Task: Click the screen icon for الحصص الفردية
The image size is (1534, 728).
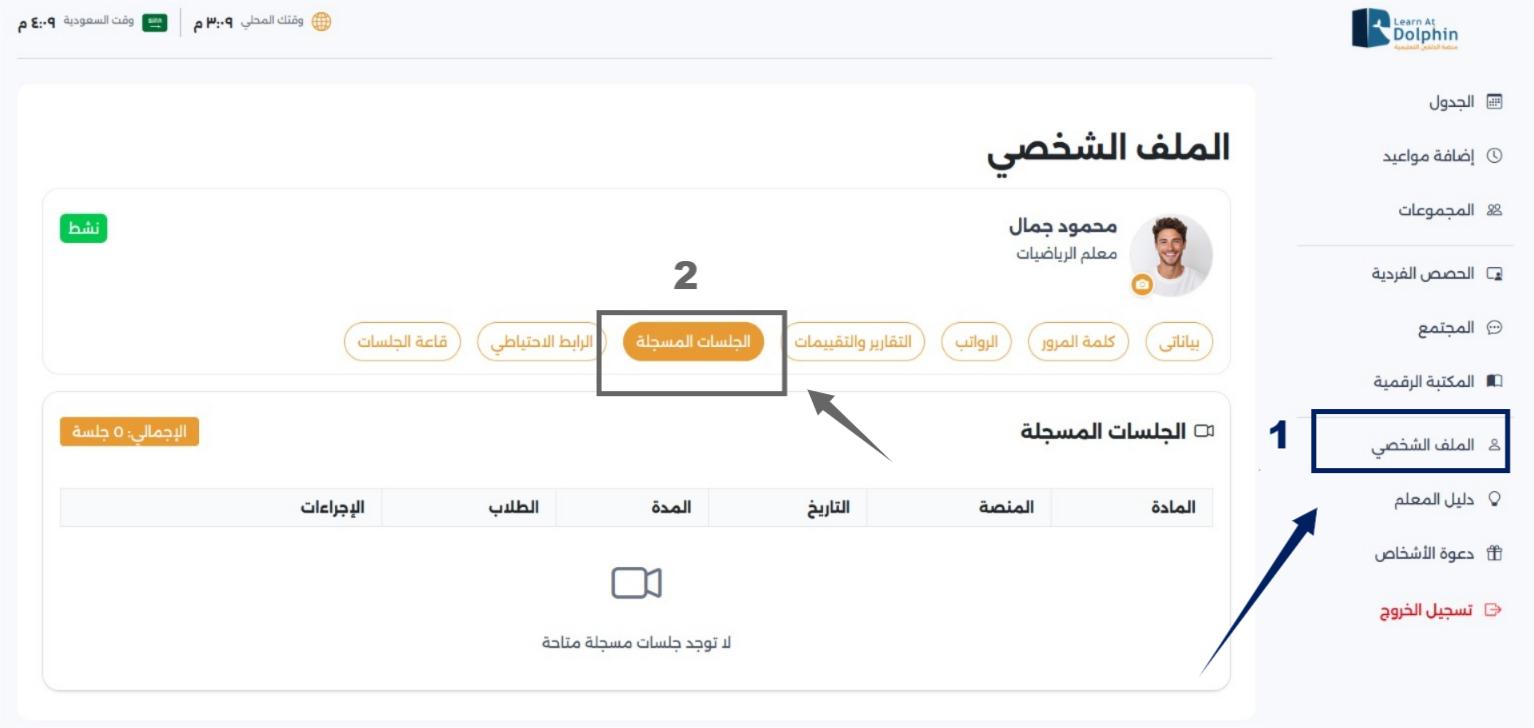Action: (1495, 273)
